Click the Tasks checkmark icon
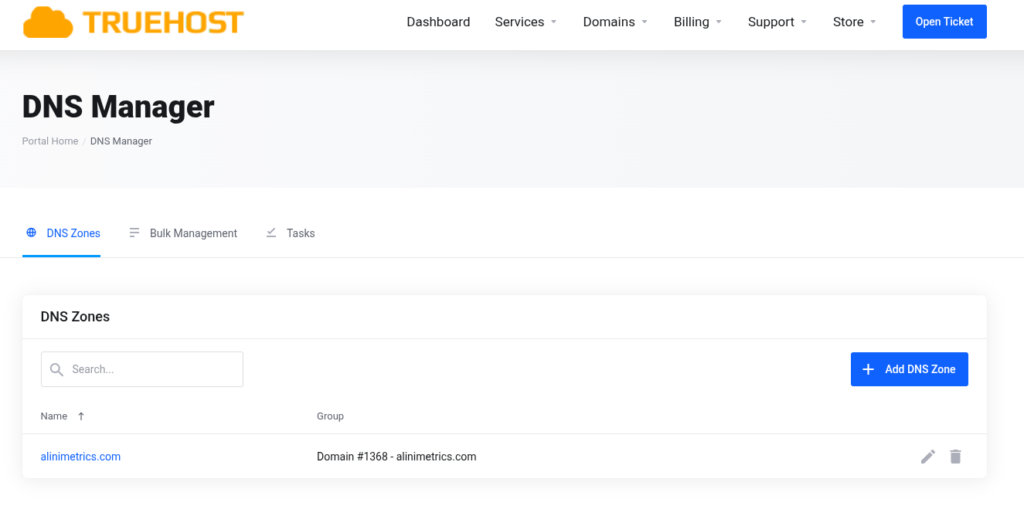The image size is (1024, 506). (x=271, y=233)
